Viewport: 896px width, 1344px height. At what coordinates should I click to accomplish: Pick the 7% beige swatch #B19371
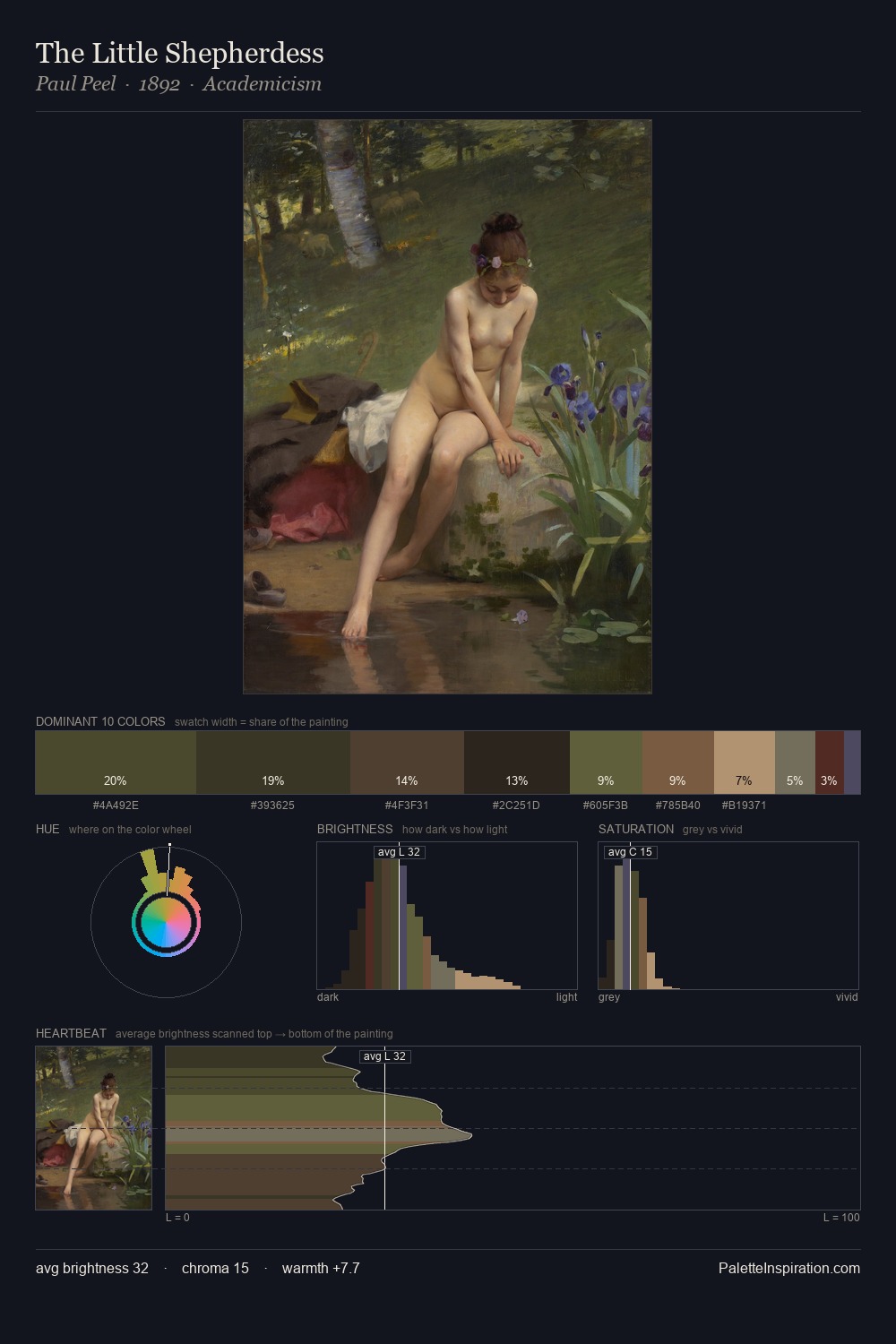[745, 762]
